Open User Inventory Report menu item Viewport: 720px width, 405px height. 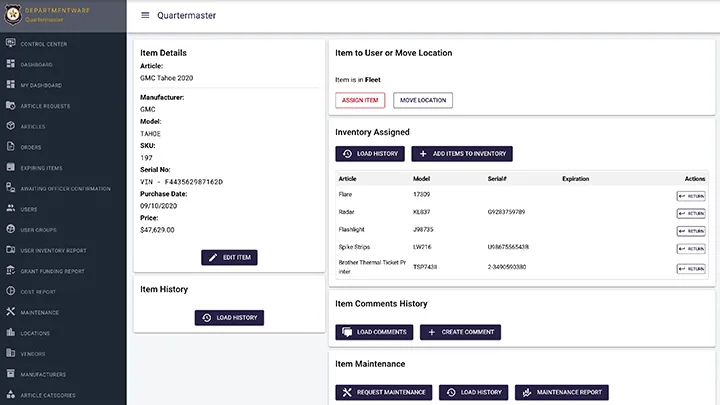(x=53, y=251)
